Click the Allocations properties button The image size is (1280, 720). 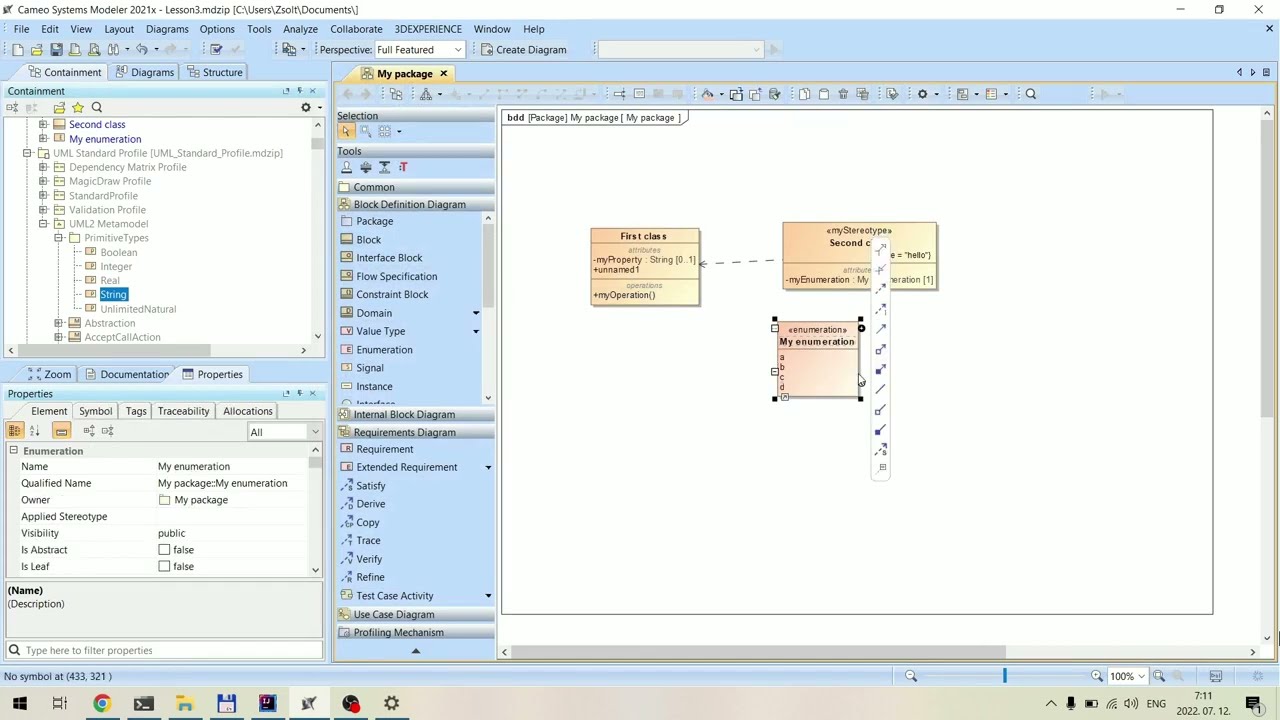(x=247, y=411)
